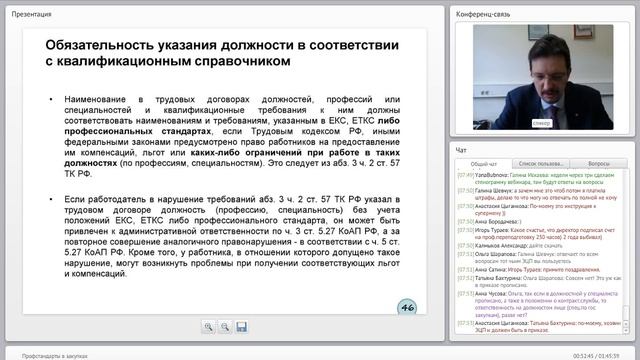Image resolution: width=640 pixels, height=360 pixels.
Task: Select Татьяна Бахтурина's chat message
Action: (x=539, y=281)
